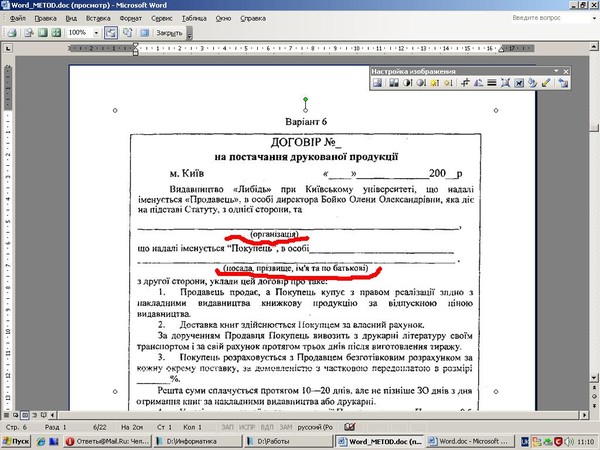
Task: Click the Next Page double-arrow button
Action: click(x=594, y=405)
